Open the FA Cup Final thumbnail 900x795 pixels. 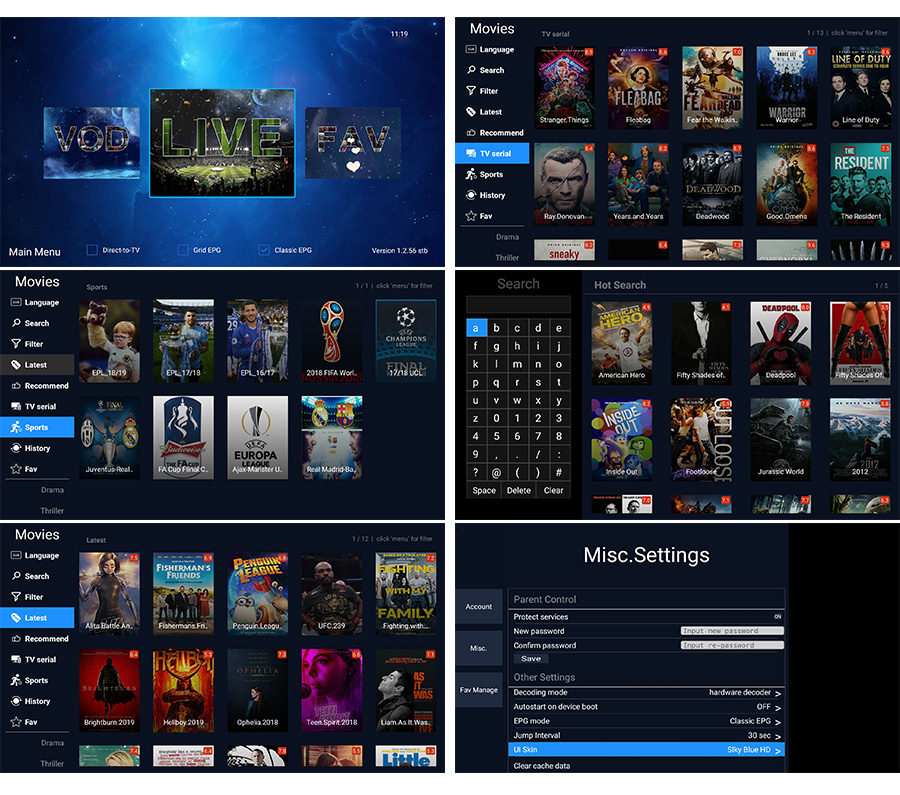[183, 437]
